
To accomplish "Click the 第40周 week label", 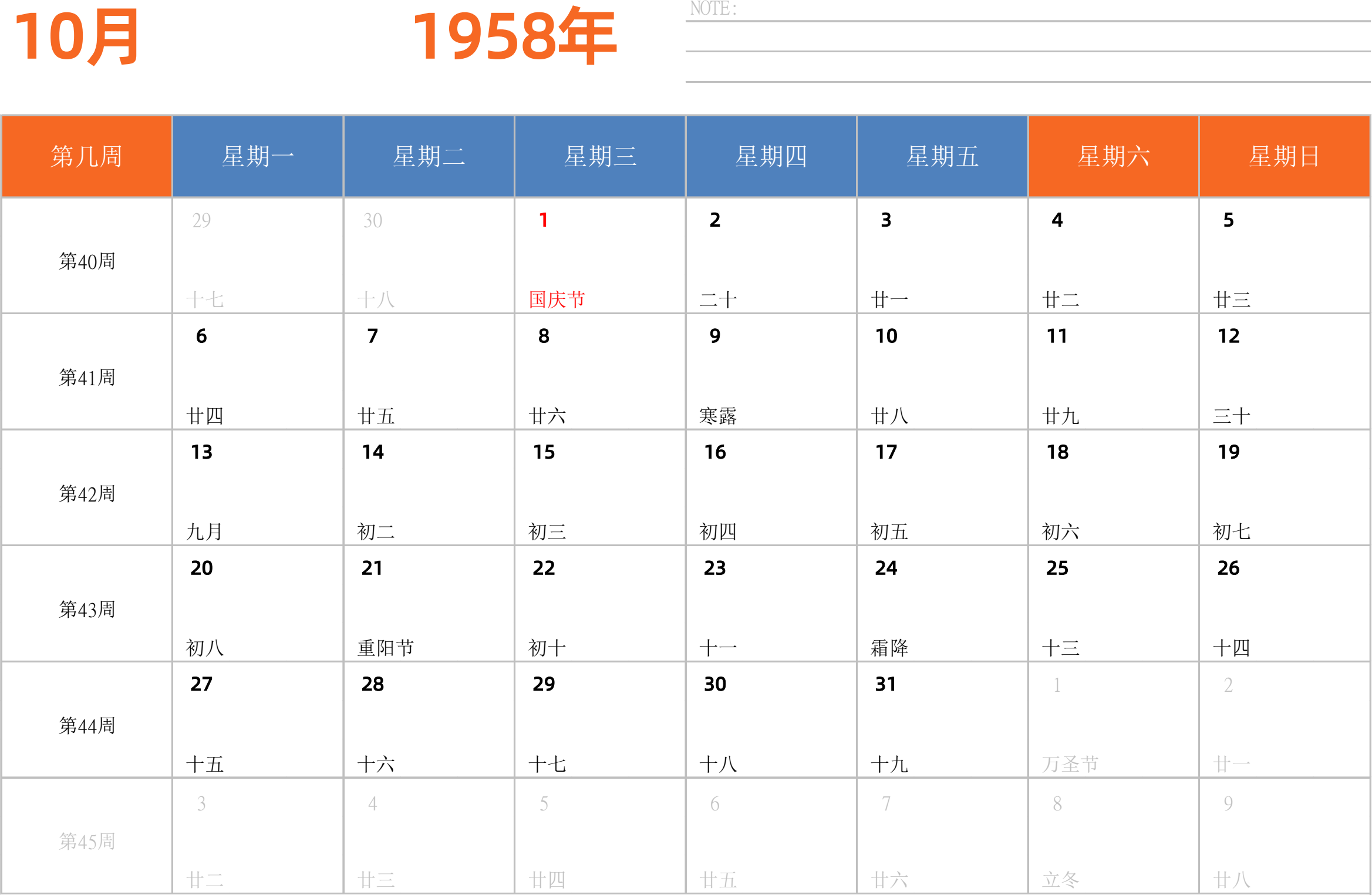I will [x=87, y=261].
